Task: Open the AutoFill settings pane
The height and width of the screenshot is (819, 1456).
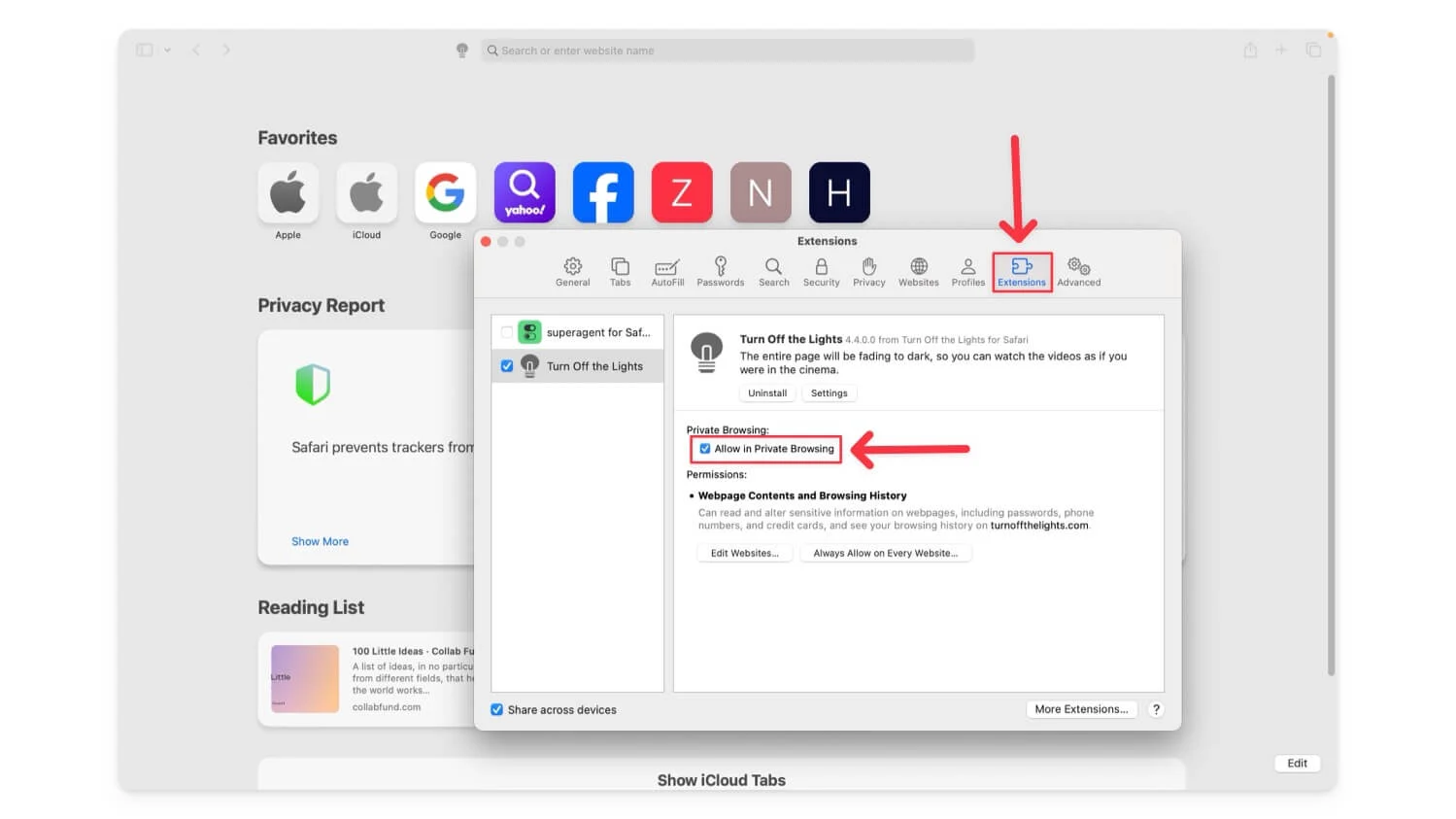Action: pyautogui.click(x=667, y=271)
